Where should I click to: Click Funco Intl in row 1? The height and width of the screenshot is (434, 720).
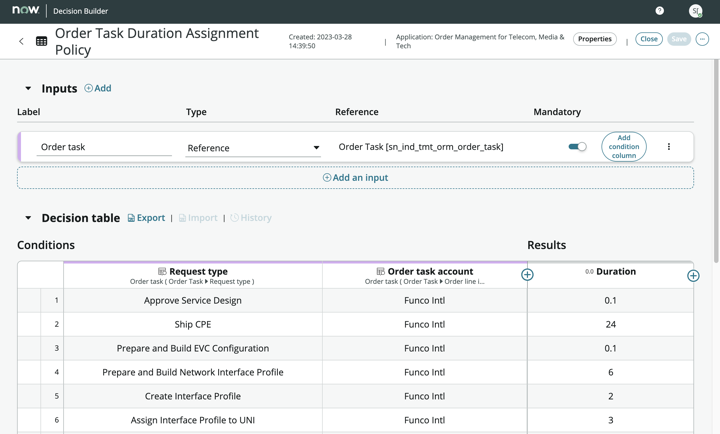click(425, 300)
